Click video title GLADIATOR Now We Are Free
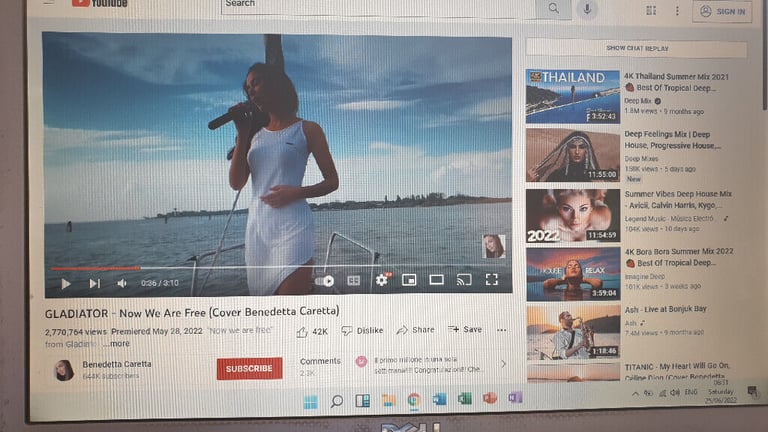Screen dimensions: 768x432 [x=192, y=312]
